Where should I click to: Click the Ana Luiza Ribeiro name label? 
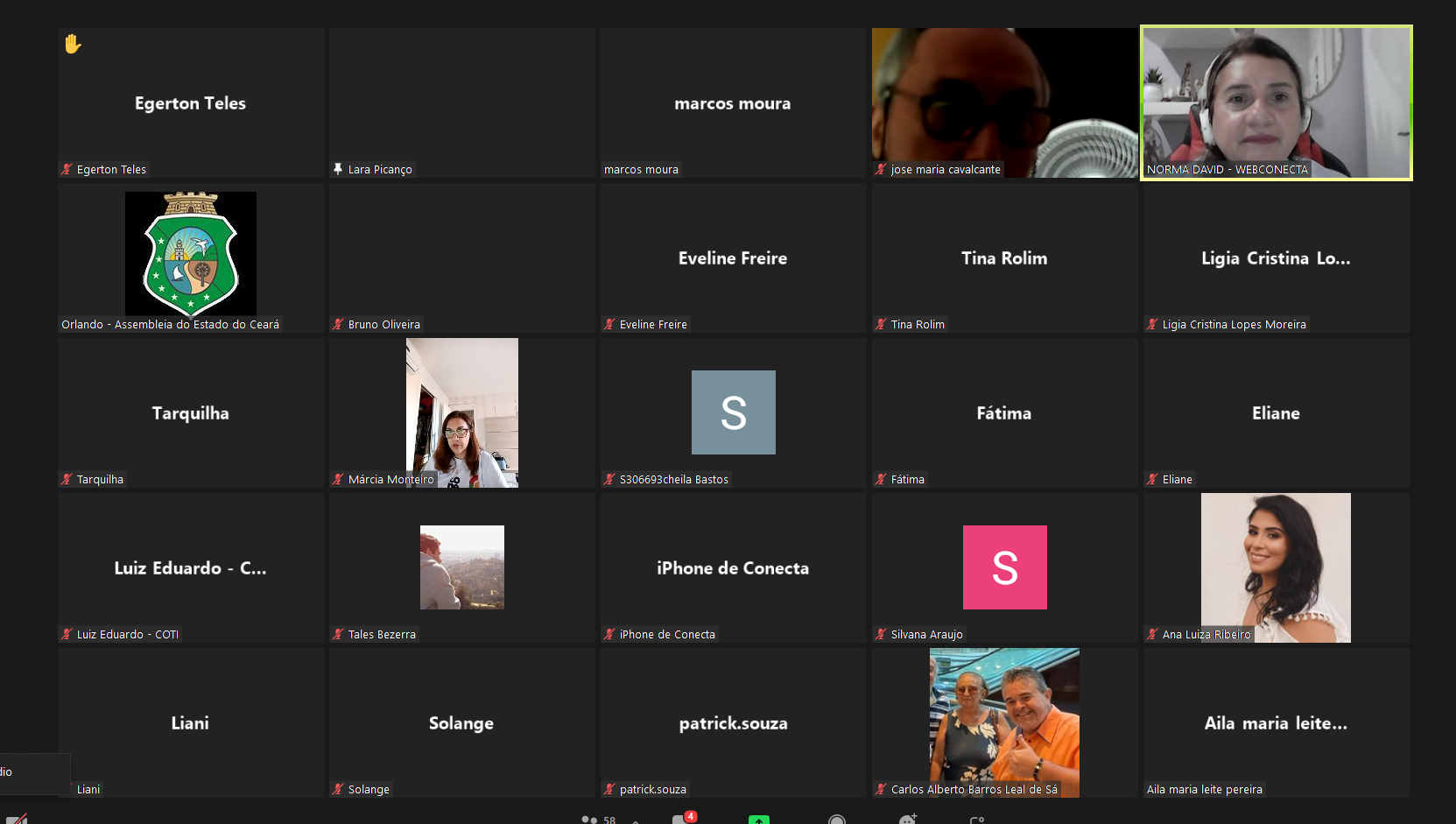click(1206, 634)
